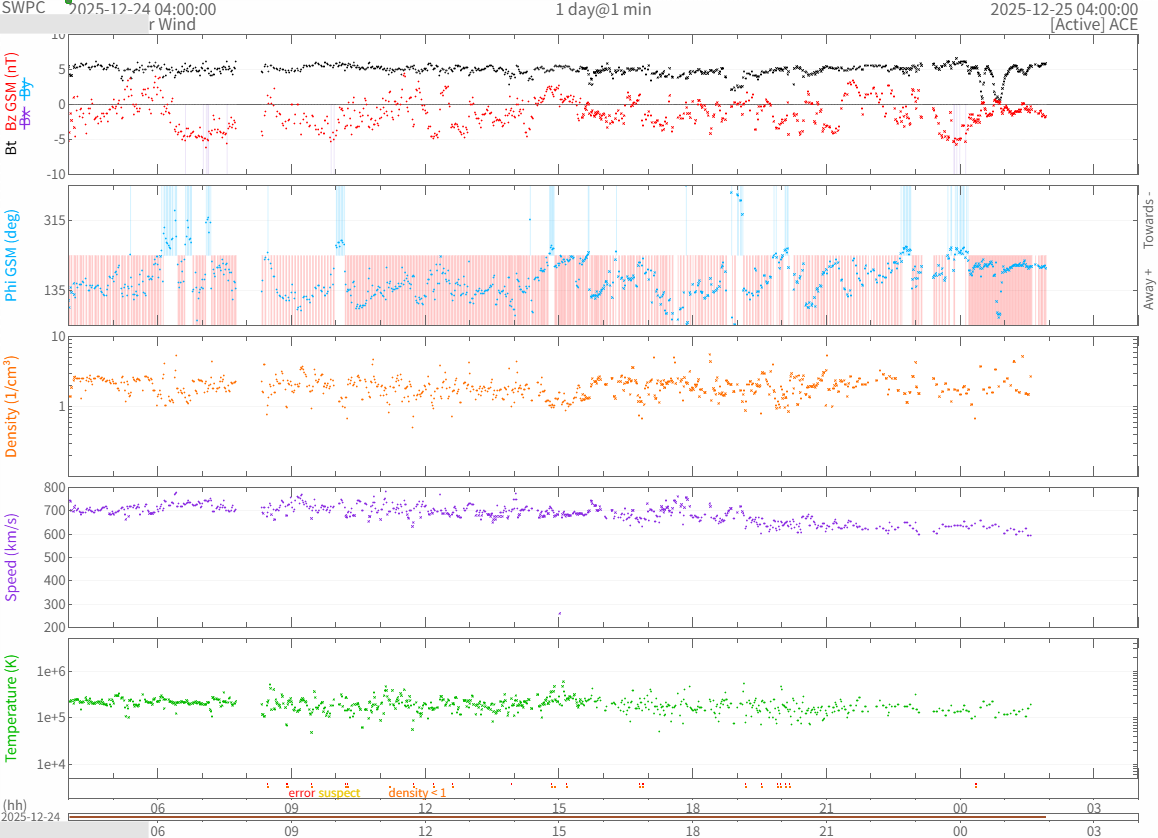Image resolution: width=1158 pixels, height=838 pixels.
Task: Enable the struck-through By series
Action: pyautogui.click(x=27, y=90)
